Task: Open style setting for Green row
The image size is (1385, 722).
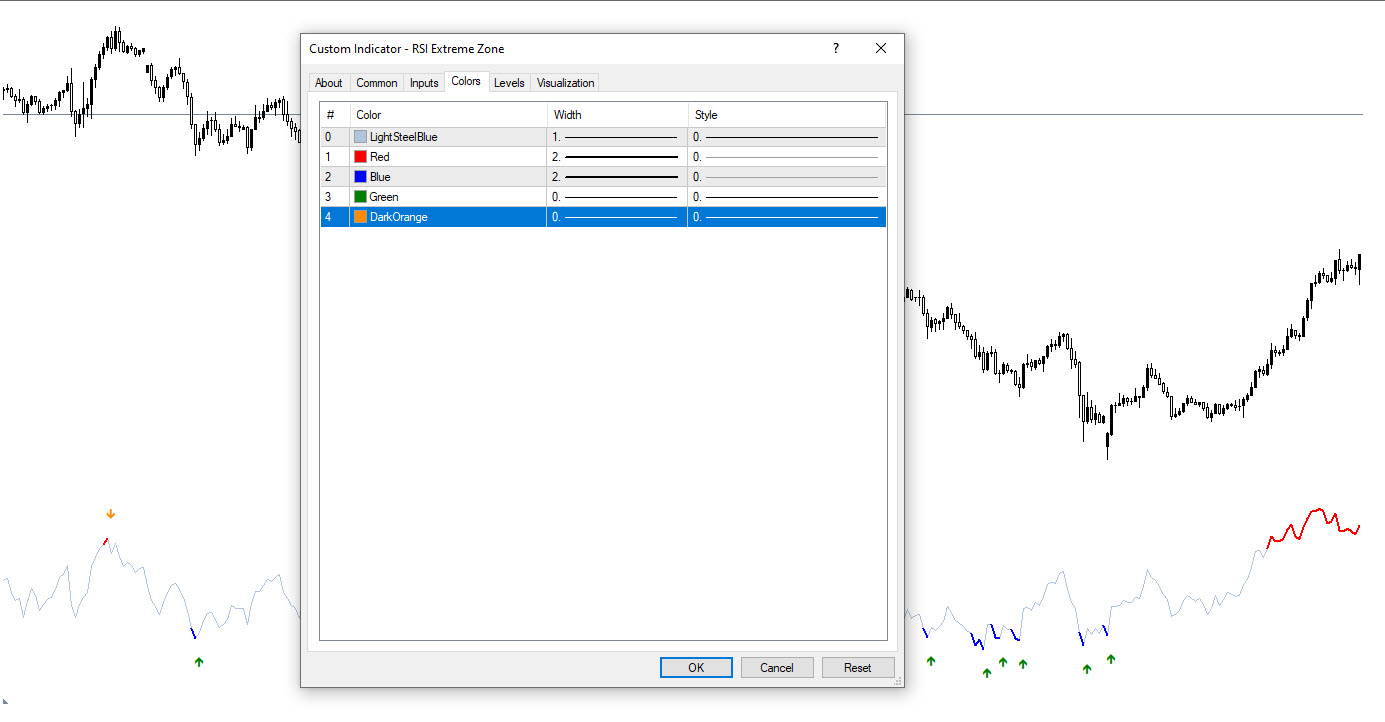Action: tap(787, 197)
